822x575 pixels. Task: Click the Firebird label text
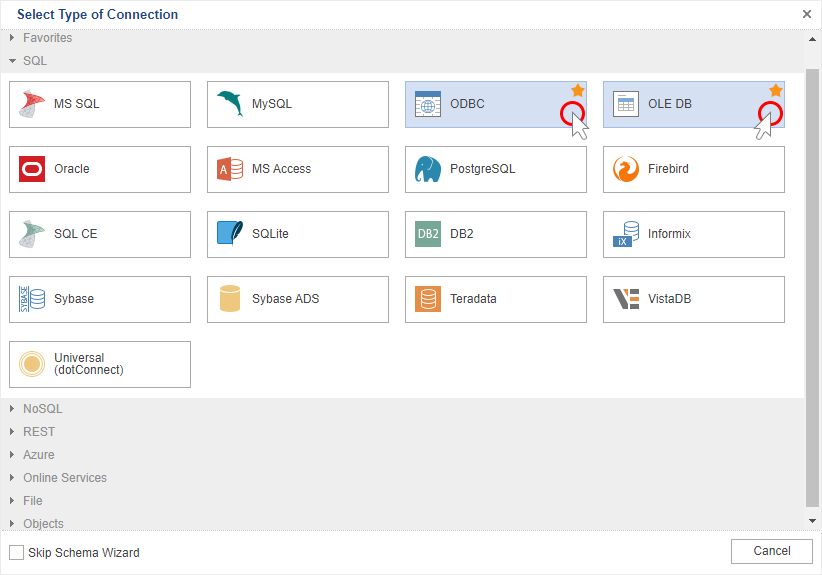click(668, 169)
